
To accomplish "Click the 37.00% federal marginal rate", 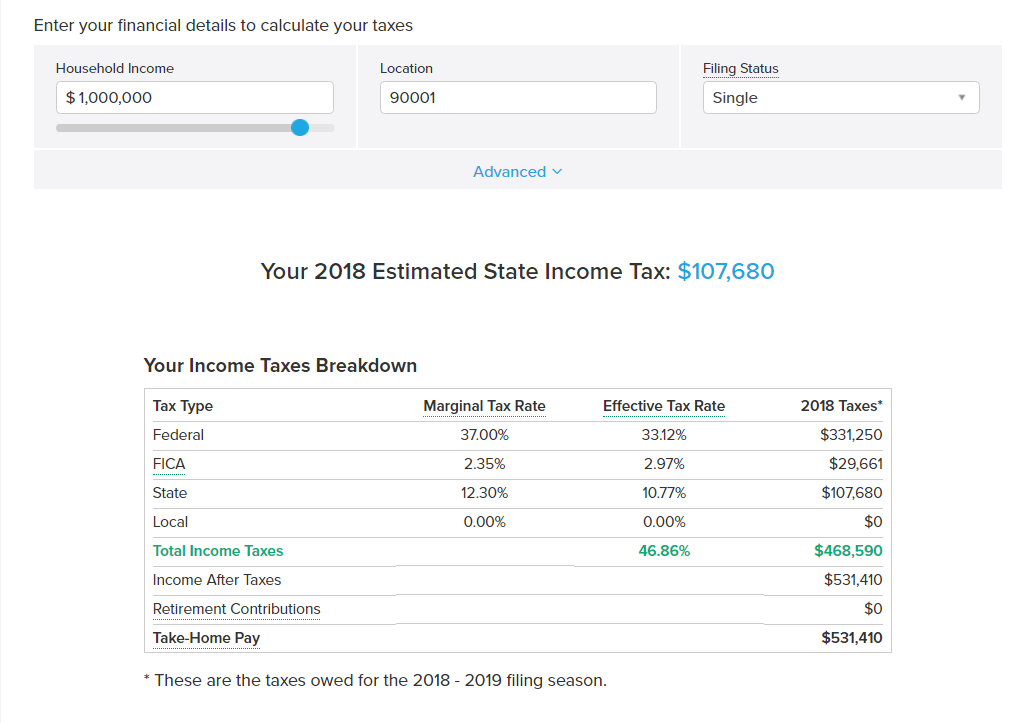I will click(x=485, y=435).
